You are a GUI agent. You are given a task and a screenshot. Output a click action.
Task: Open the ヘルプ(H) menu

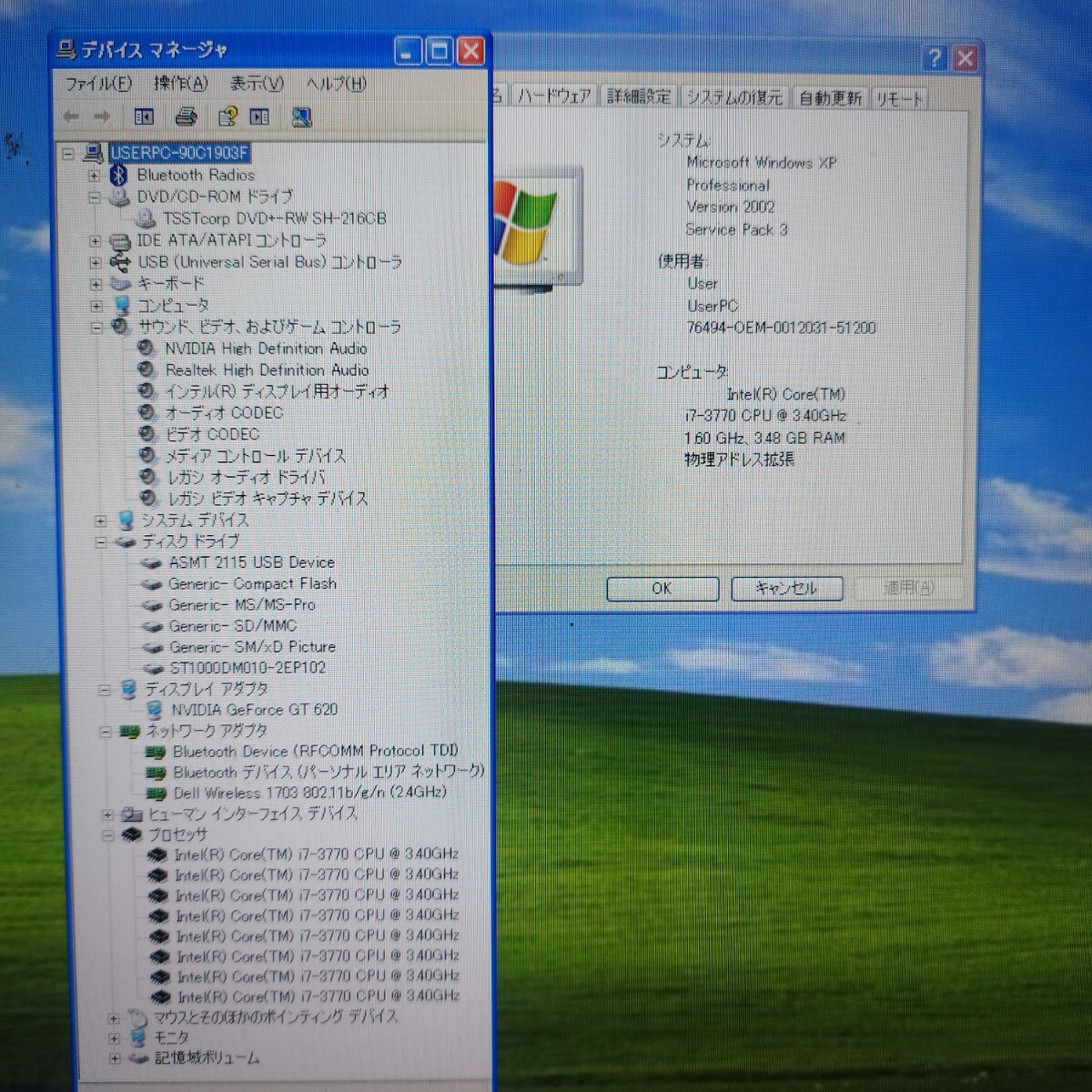(x=336, y=84)
